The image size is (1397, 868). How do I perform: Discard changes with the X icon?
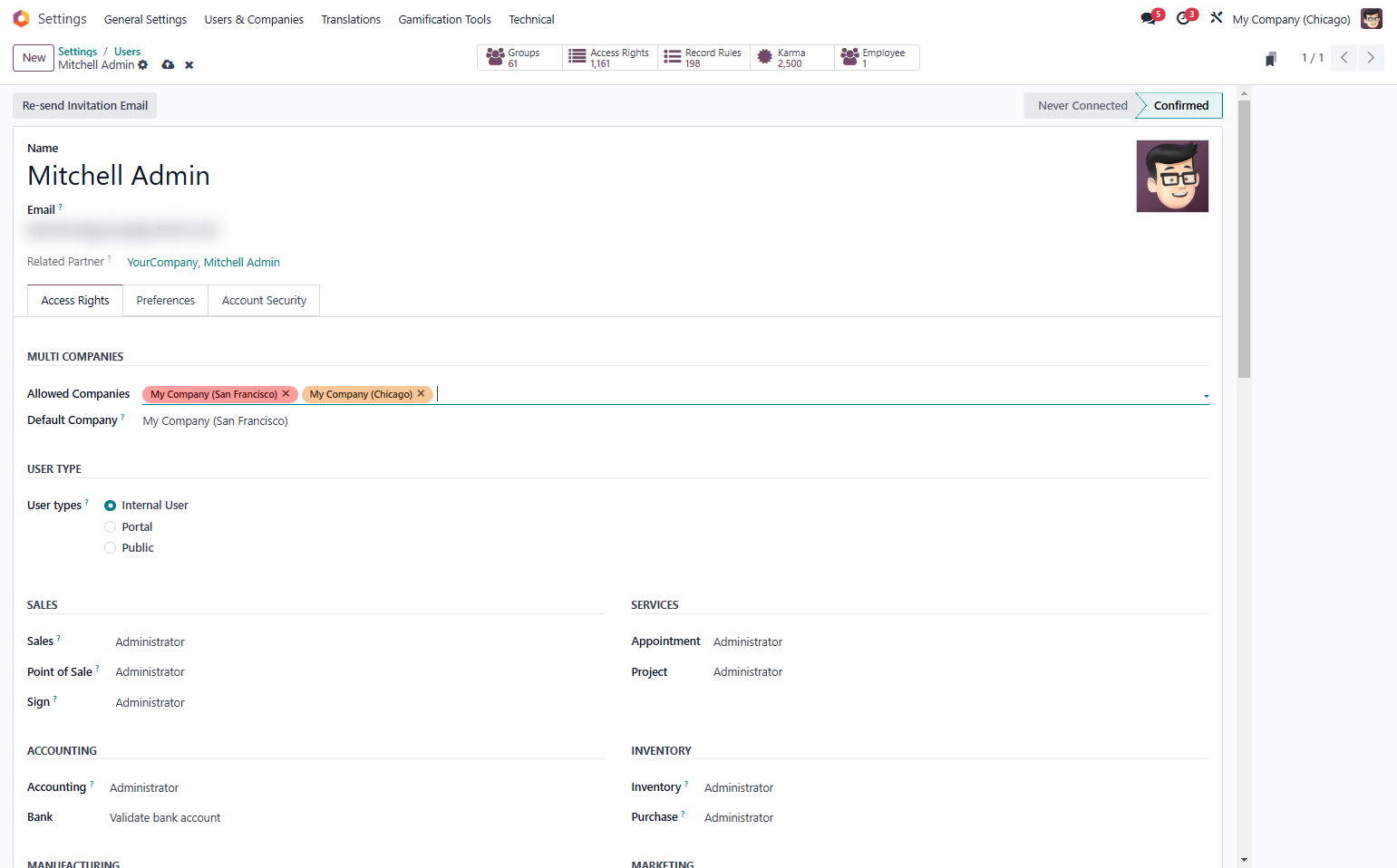point(189,65)
